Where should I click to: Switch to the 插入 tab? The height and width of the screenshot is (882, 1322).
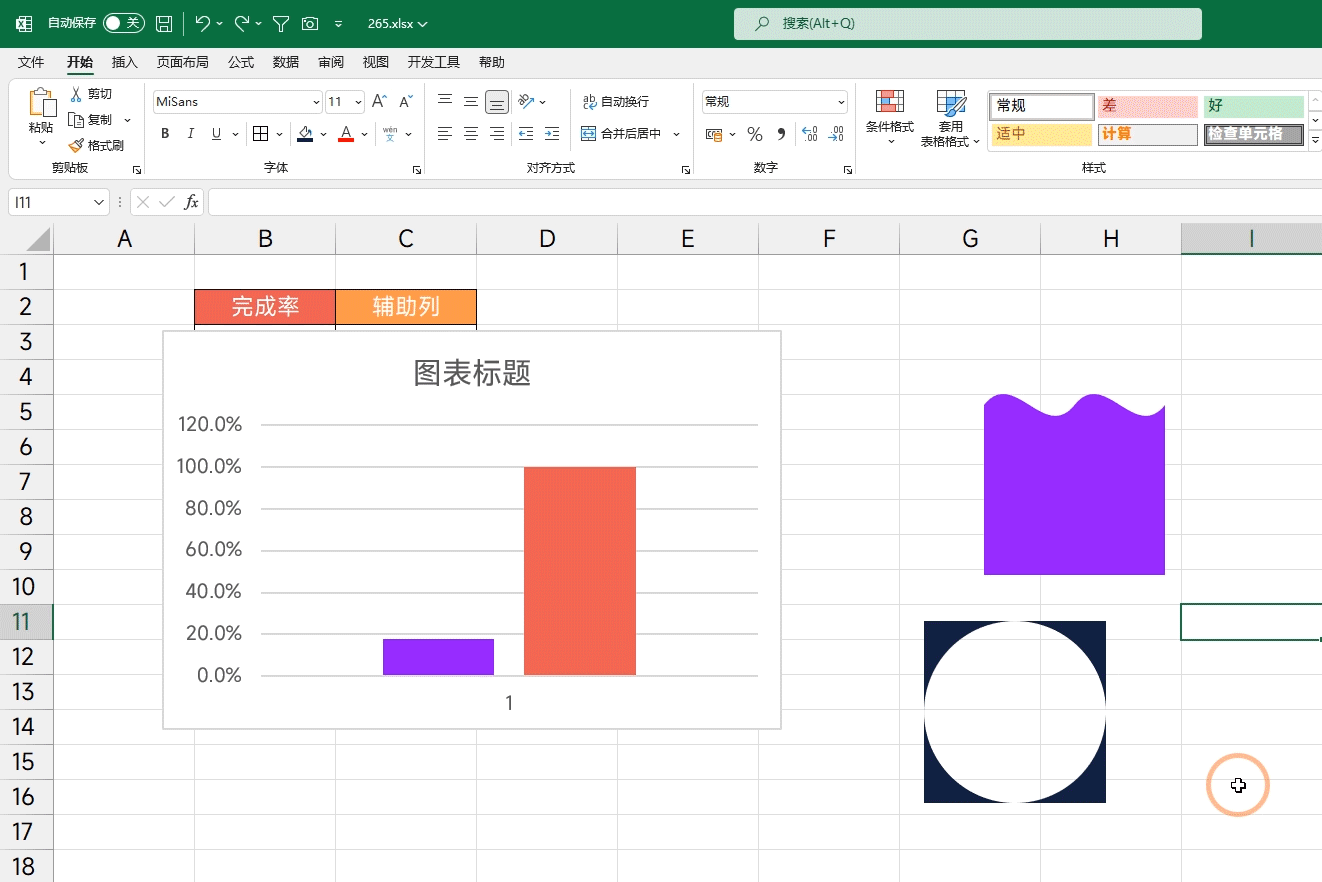coord(125,62)
